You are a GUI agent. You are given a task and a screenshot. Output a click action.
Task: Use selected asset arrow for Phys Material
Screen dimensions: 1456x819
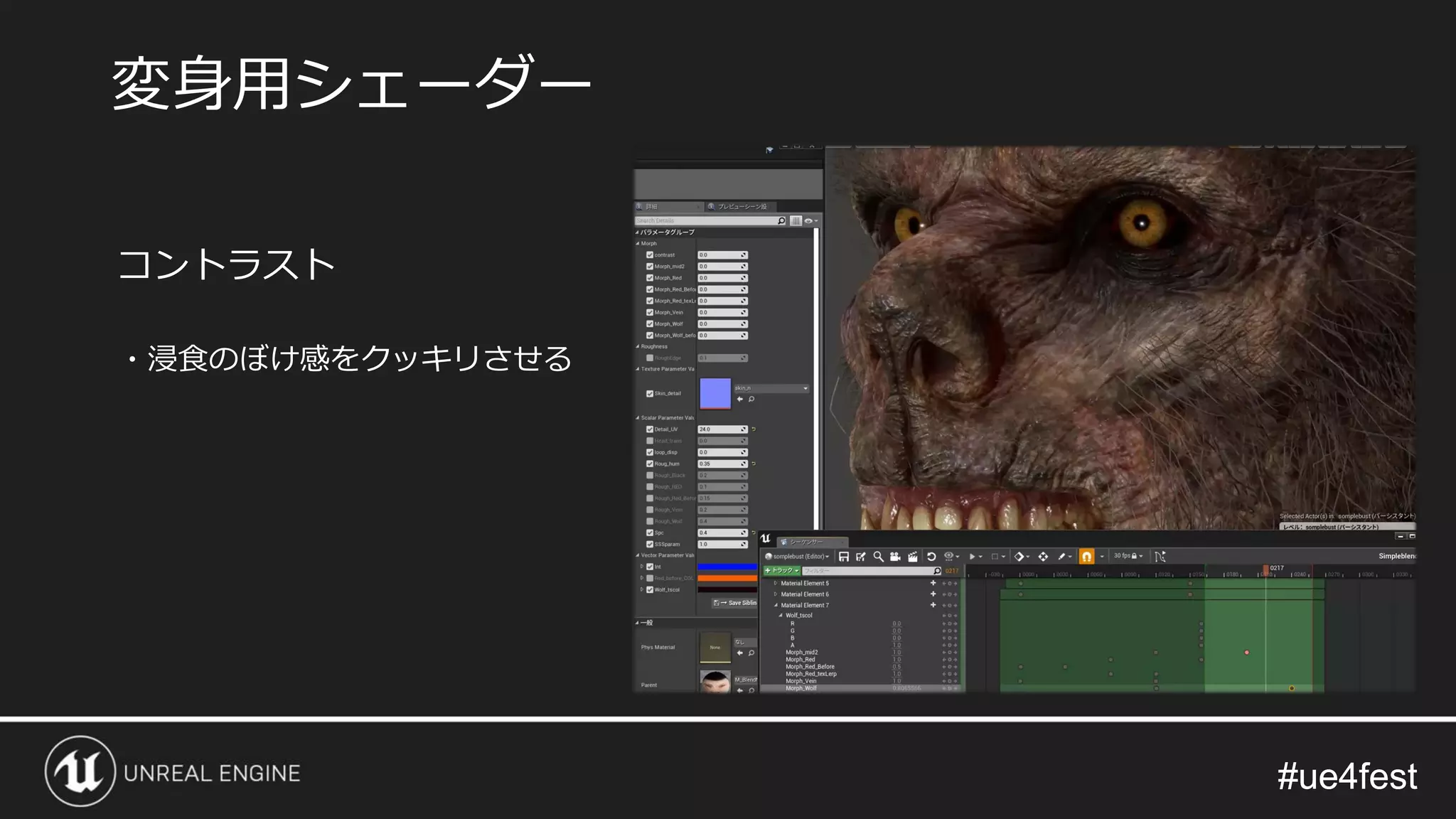[x=740, y=653]
